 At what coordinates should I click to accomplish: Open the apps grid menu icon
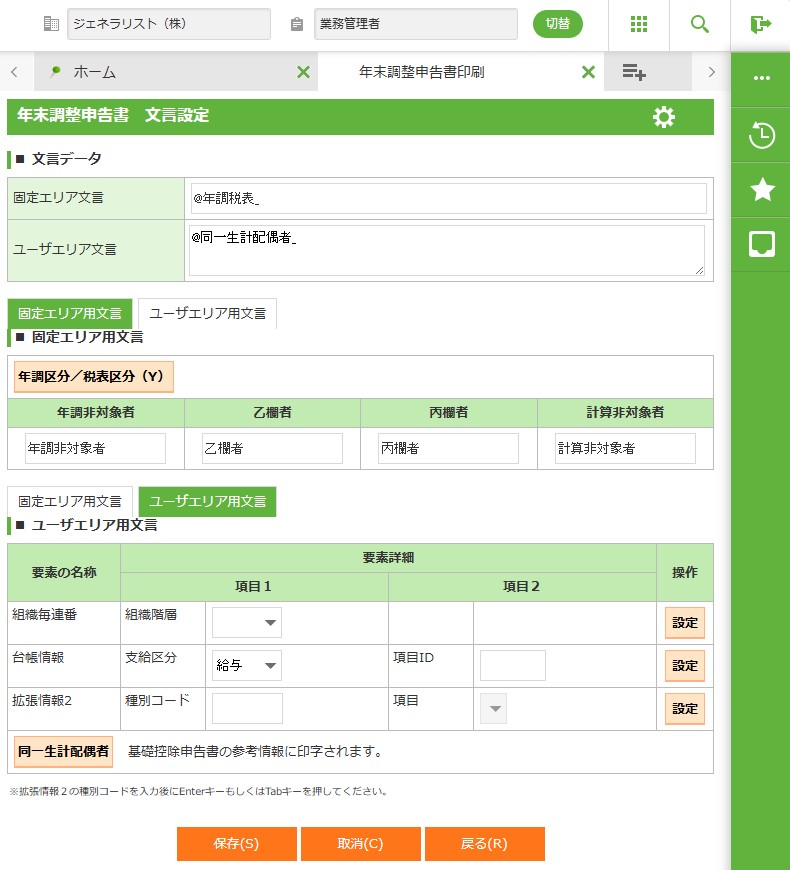tap(639, 24)
